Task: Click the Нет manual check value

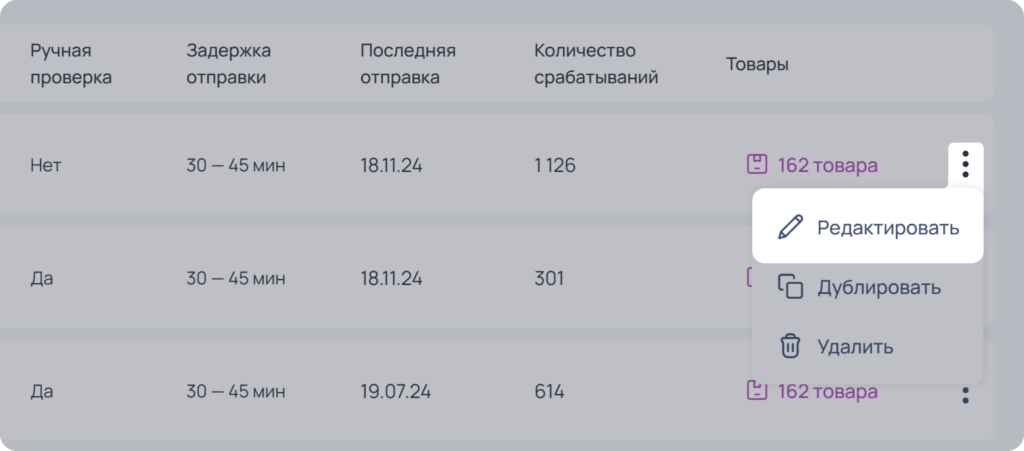Action: coord(46,165)
